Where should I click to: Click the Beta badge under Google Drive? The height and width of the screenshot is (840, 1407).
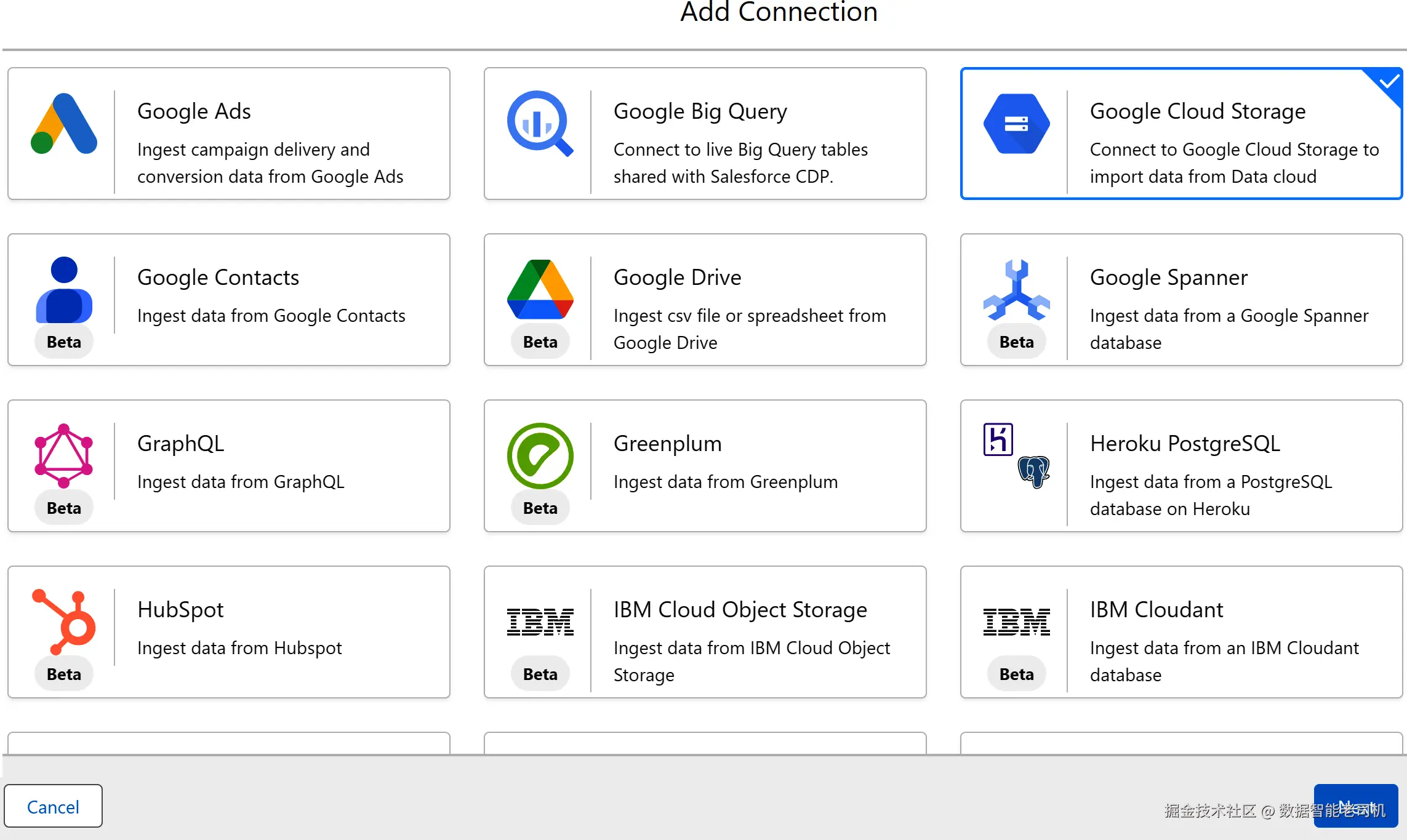[540, 342]
